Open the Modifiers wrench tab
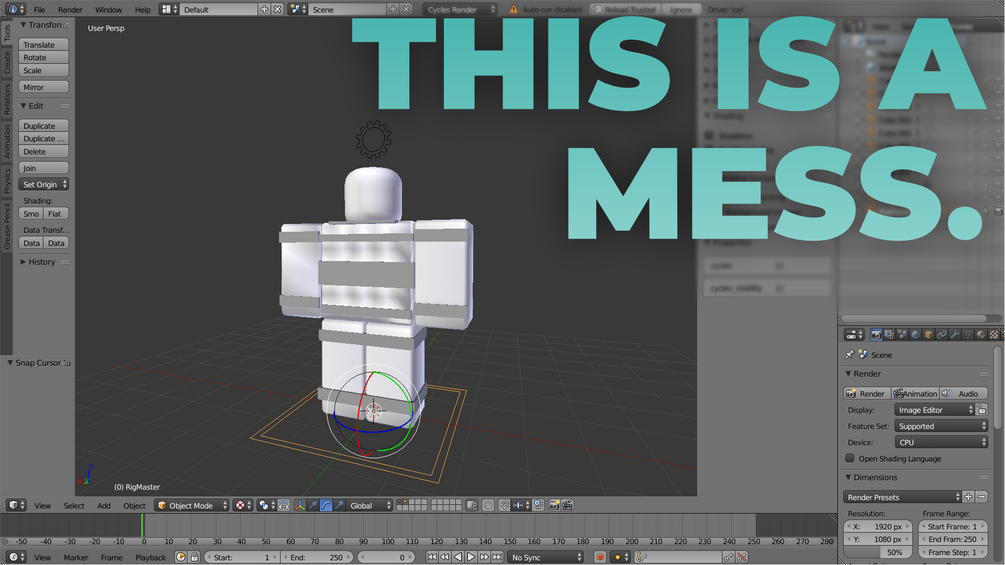Image resolution: width=1005 pixels, height=565 pixels. tap(955, 334)
